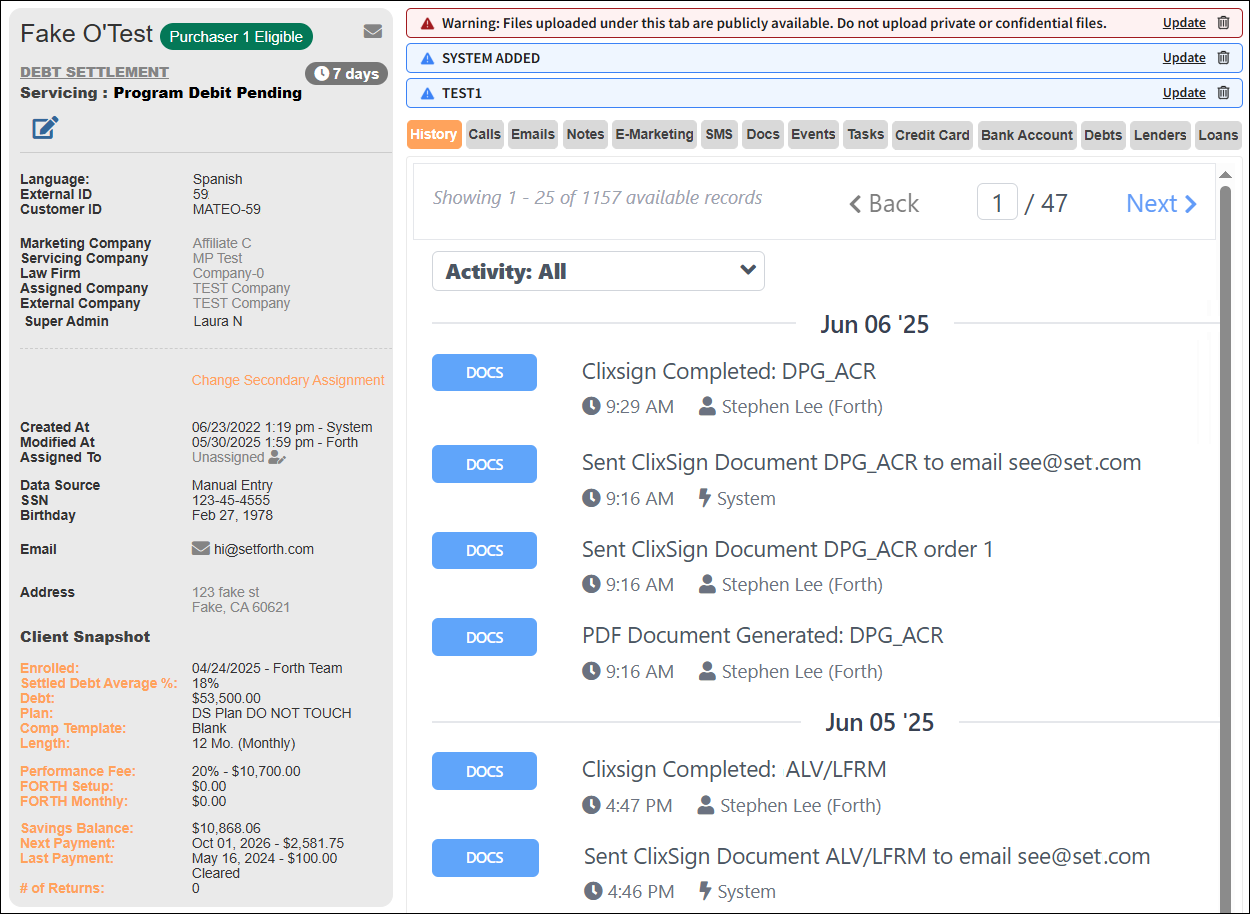Click the Jun 05 '25 date header
This screenshot has height=914, width=1250.
[x=880, y=723]
